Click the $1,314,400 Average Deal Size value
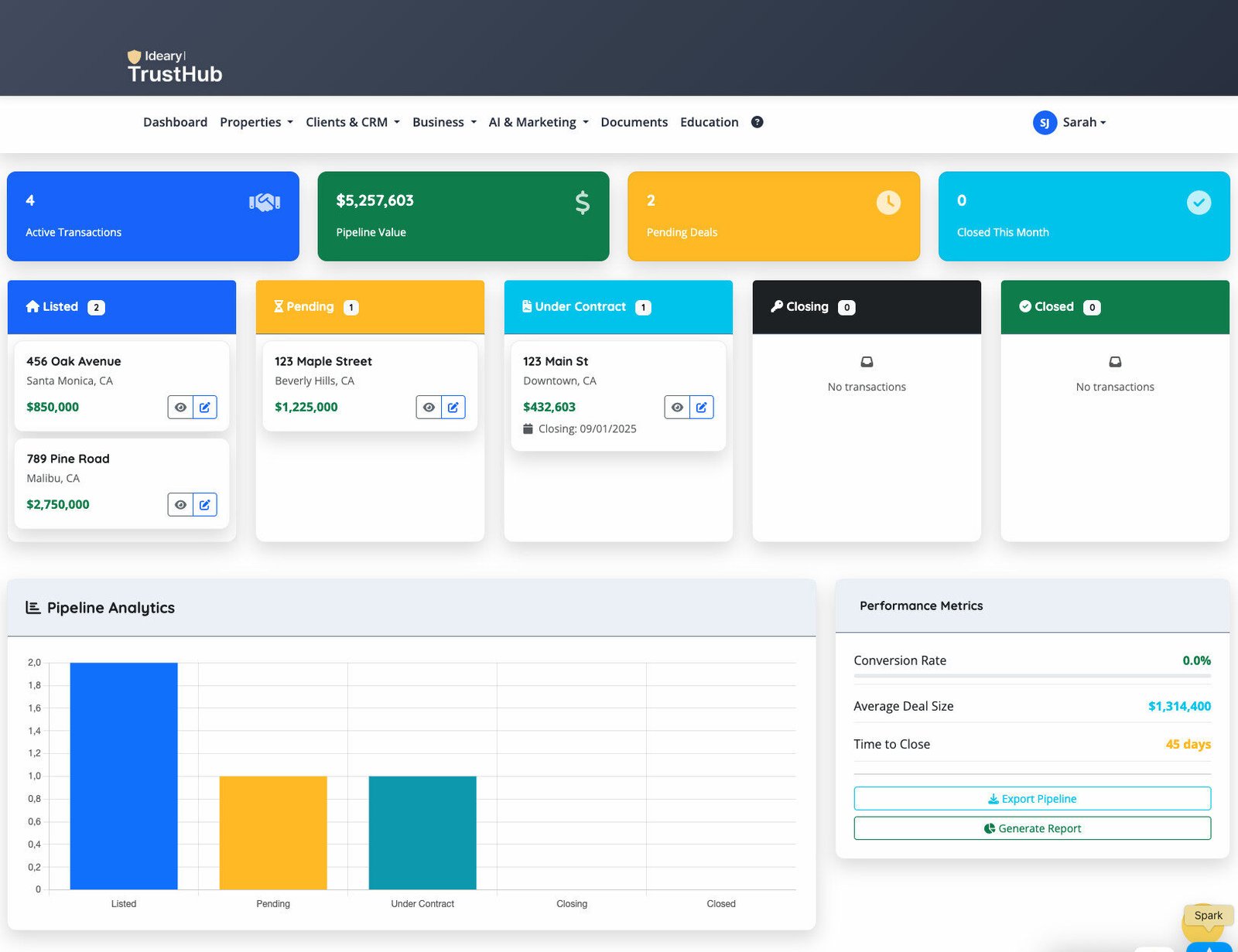1238x952 pixels. [1179, 706]
